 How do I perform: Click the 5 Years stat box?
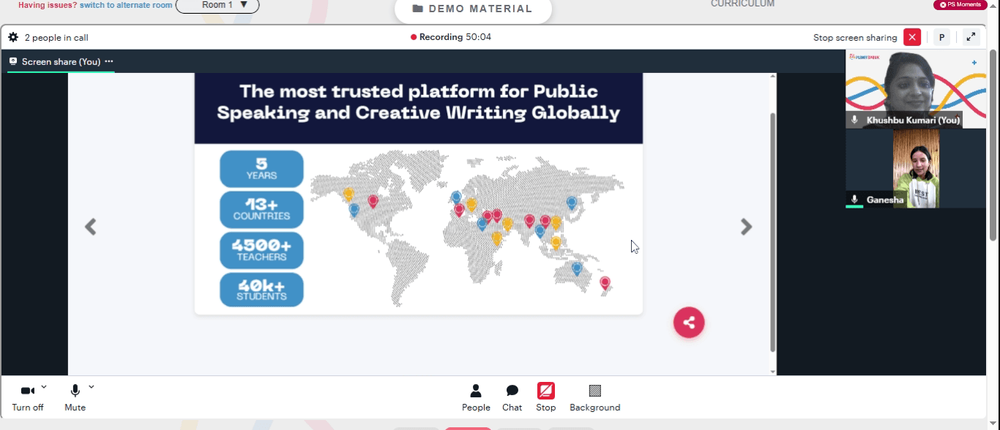(261, 169)
